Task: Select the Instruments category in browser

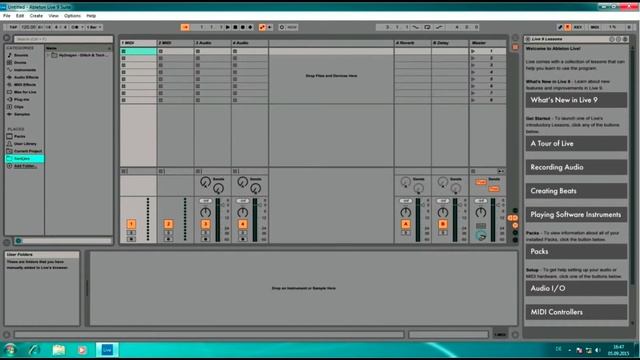Action: point(25,70)
